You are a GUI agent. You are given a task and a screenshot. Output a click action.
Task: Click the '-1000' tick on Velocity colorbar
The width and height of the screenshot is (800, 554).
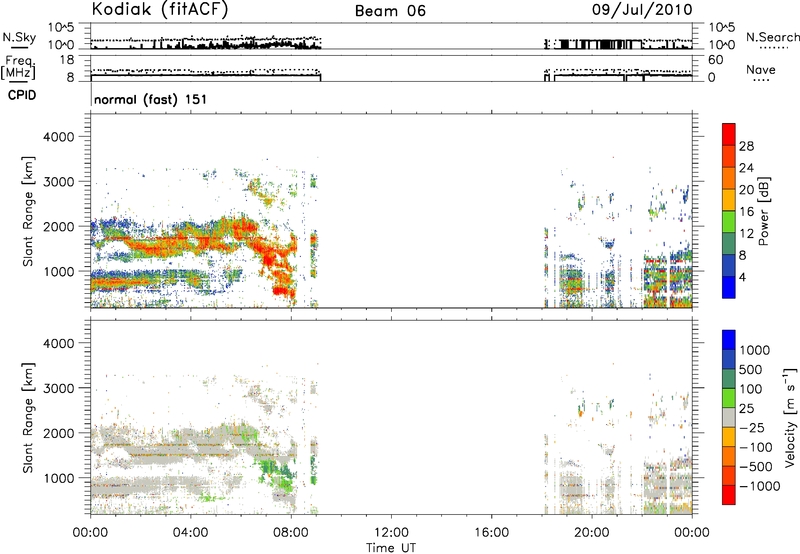point(759,486)
